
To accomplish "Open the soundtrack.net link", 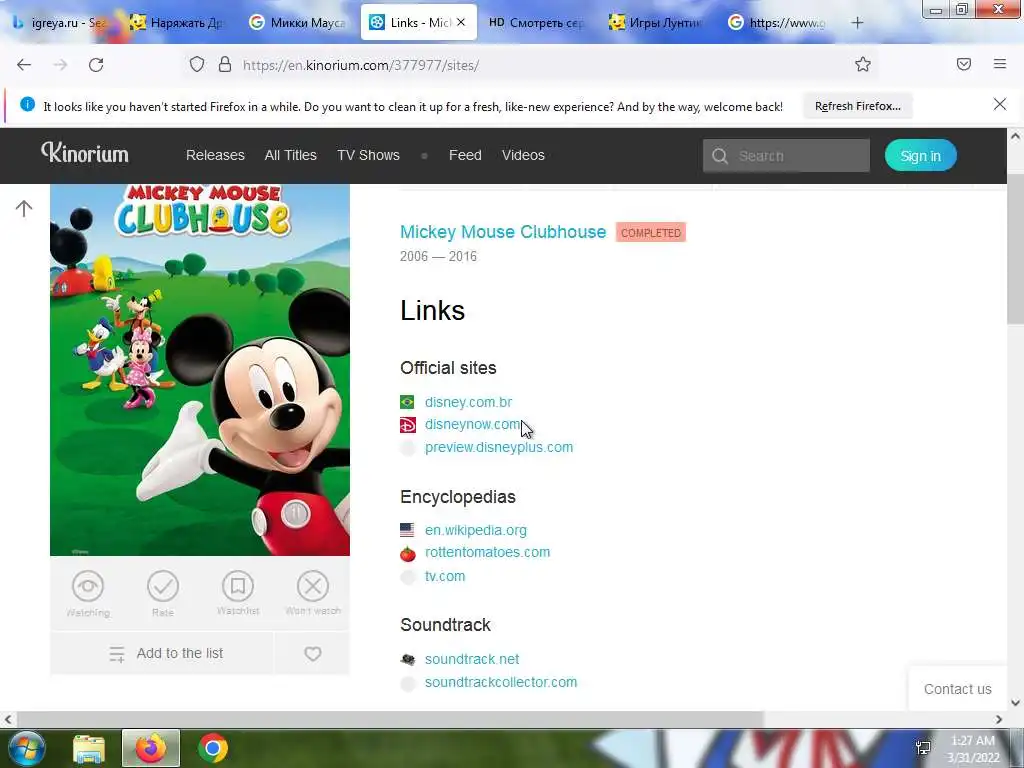I will pyautogui.click(x=472, y=660).
